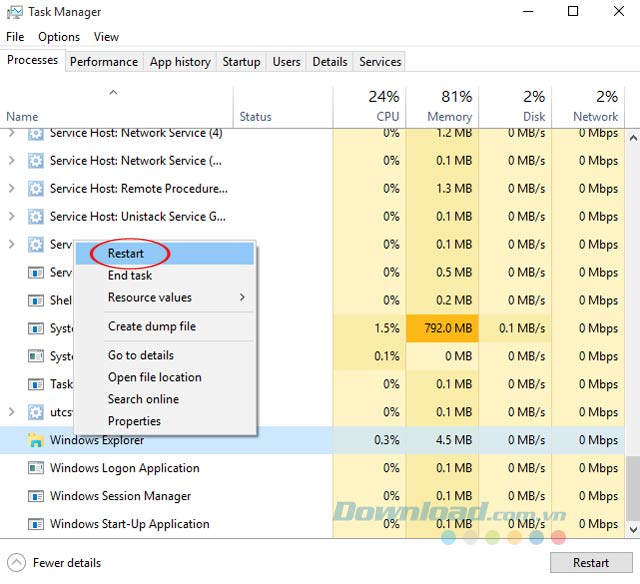Click the 0.2 MB memory cell

[x=442, y=300]
